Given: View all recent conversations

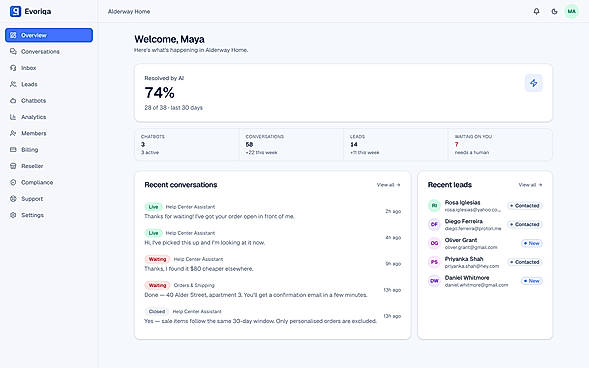Looking at the screenshot, I should tap(388, 185).
